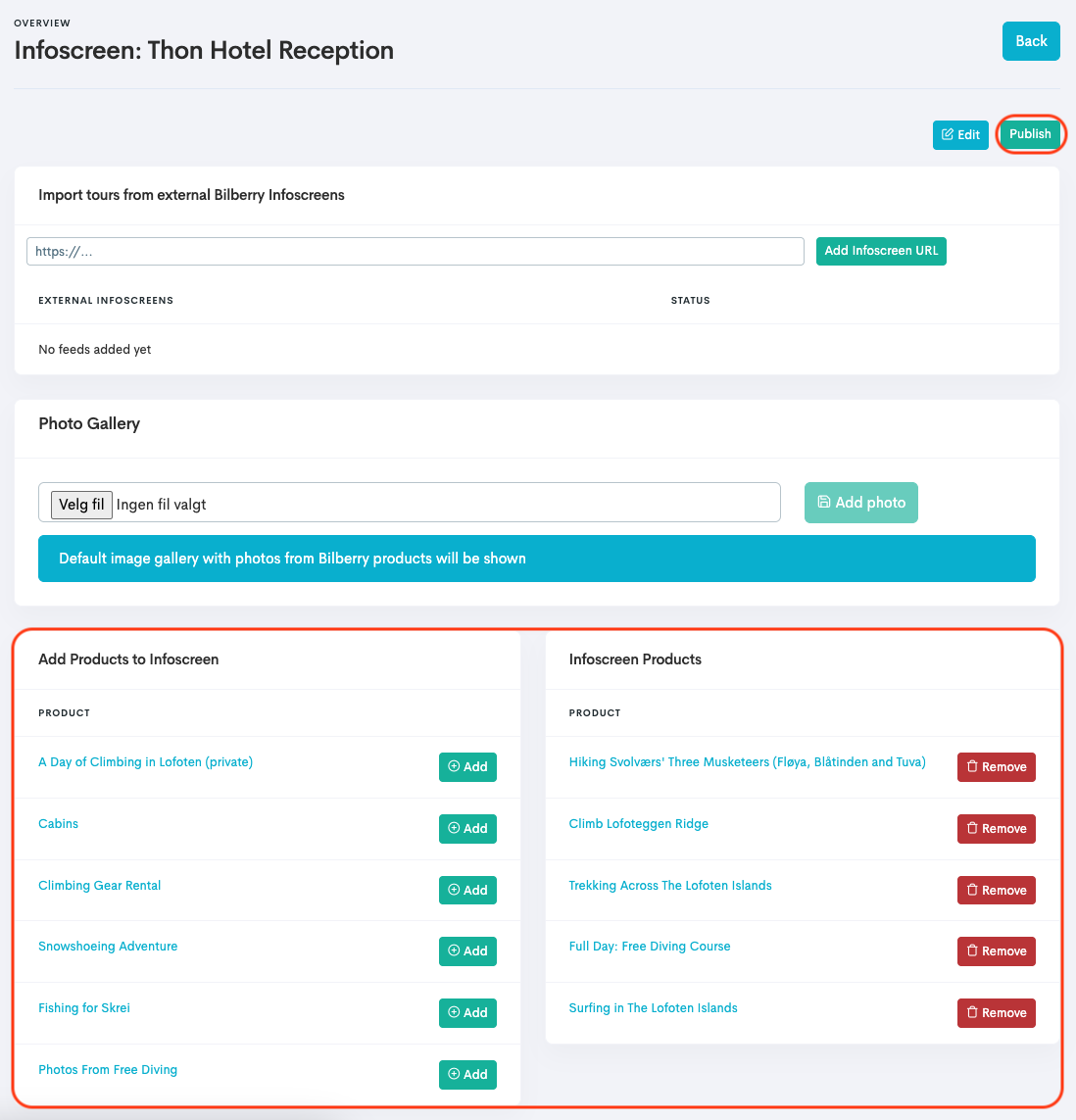Image resolution: width=1076 pixels, height=1120 pixels.
Task: Add Photos From Free Diving product
Action: coord(467,1075)
